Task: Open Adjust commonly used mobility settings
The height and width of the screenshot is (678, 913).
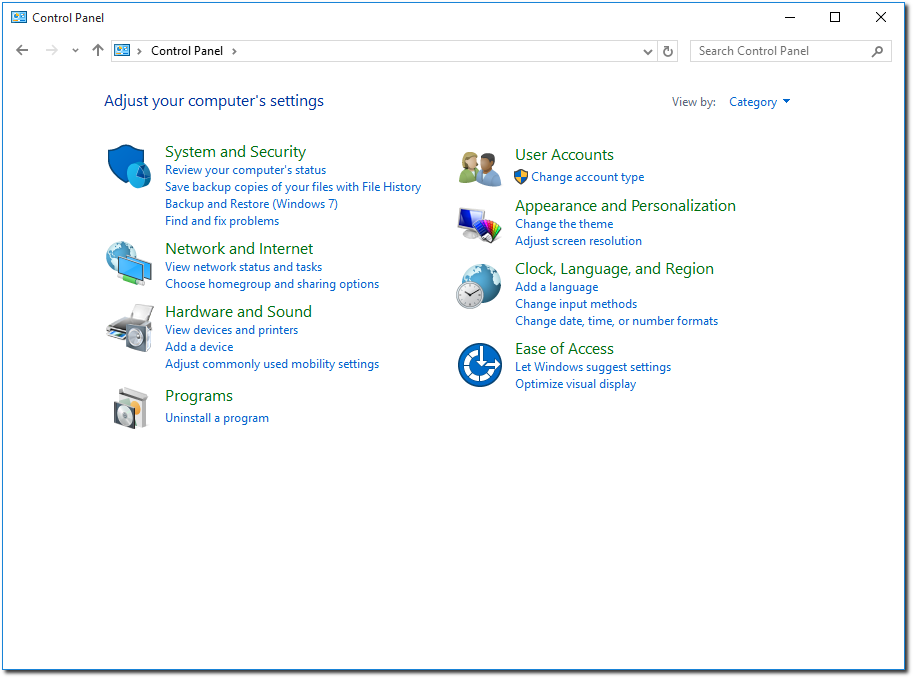Action: (272, 363)
